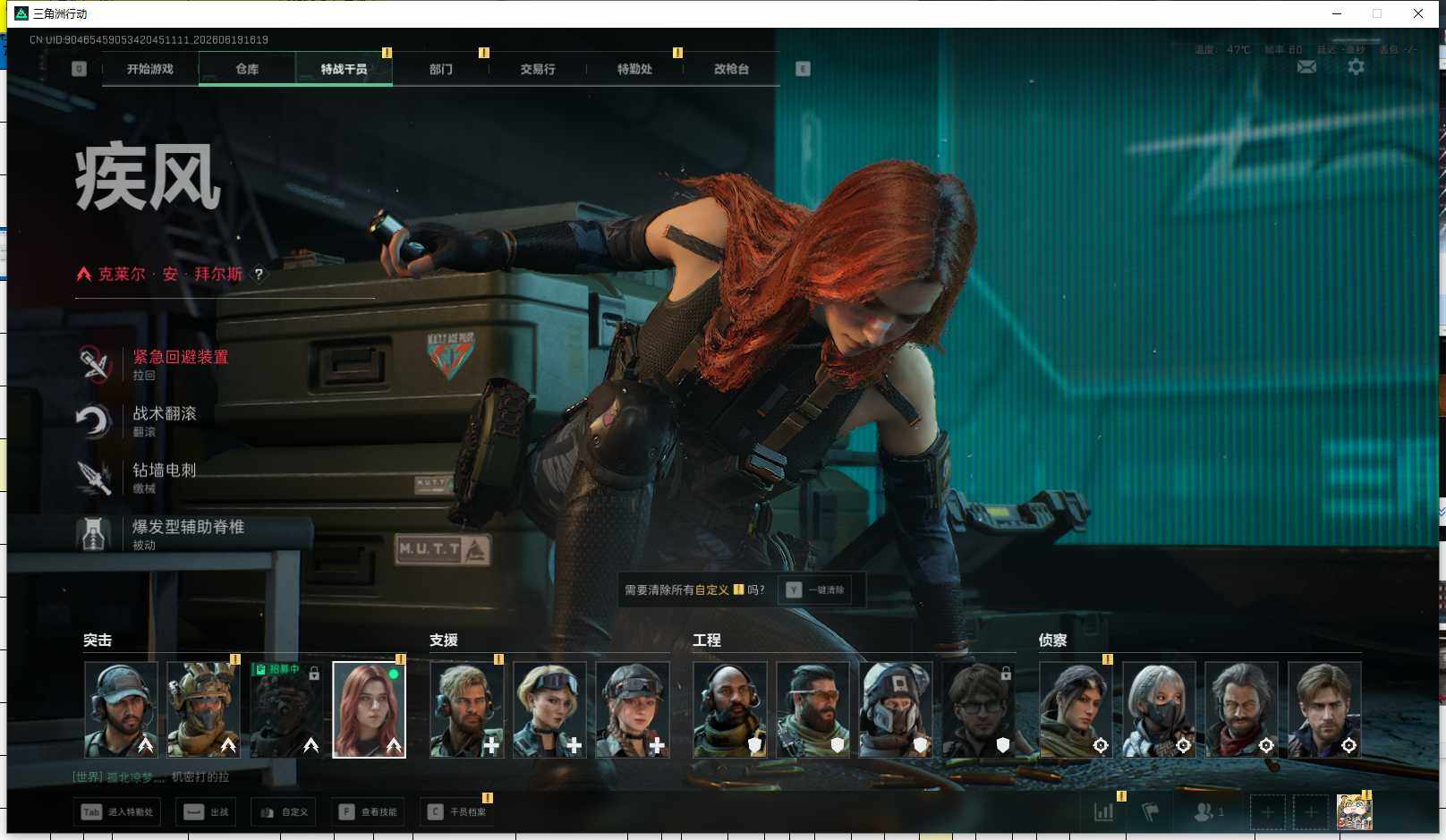The width and height of the screenshot is (1446, 840).
Task: Click the Q key previous-tab icon
Action: pos(79,69)
